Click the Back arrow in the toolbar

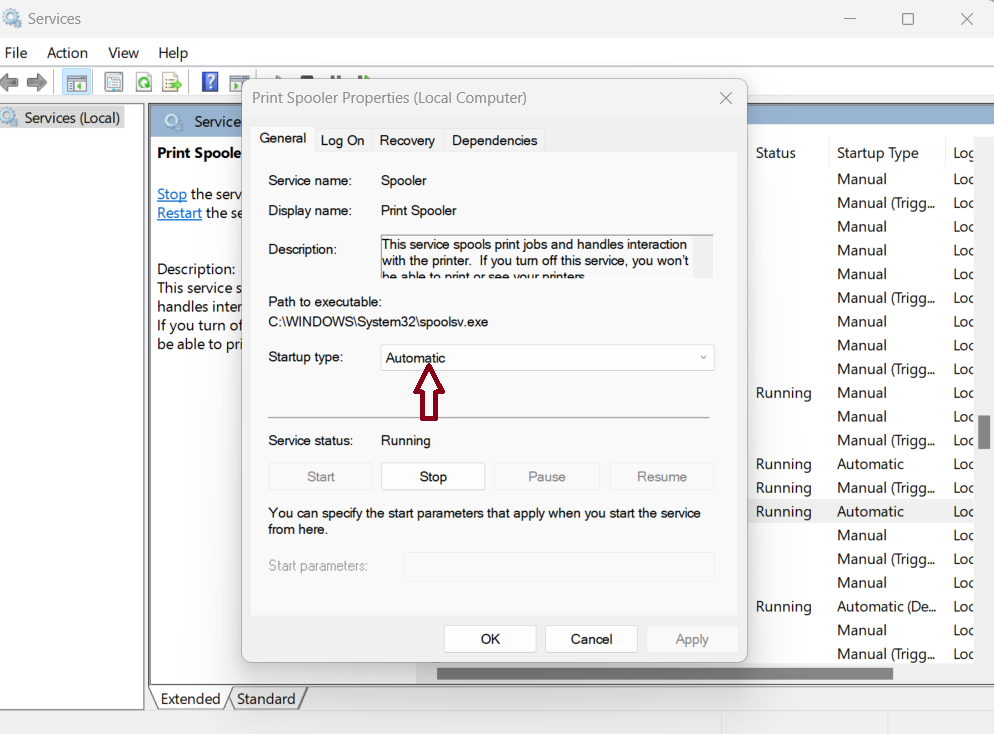(10, 82)
